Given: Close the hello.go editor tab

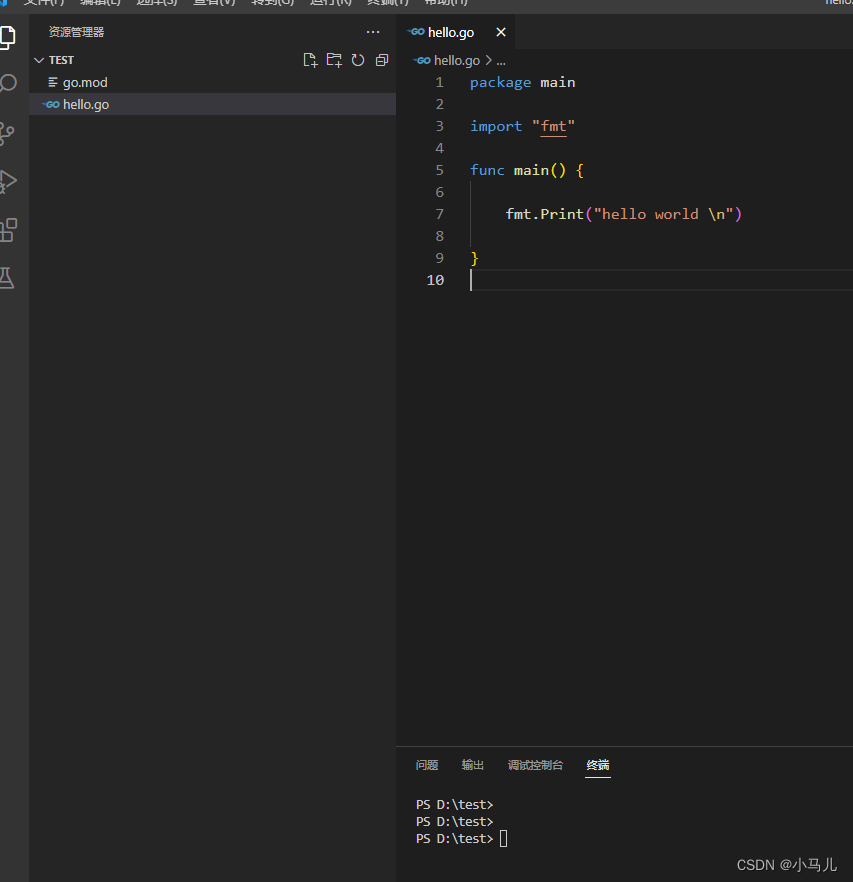Looking at the screenshot, I should click(x=501, y=32).
